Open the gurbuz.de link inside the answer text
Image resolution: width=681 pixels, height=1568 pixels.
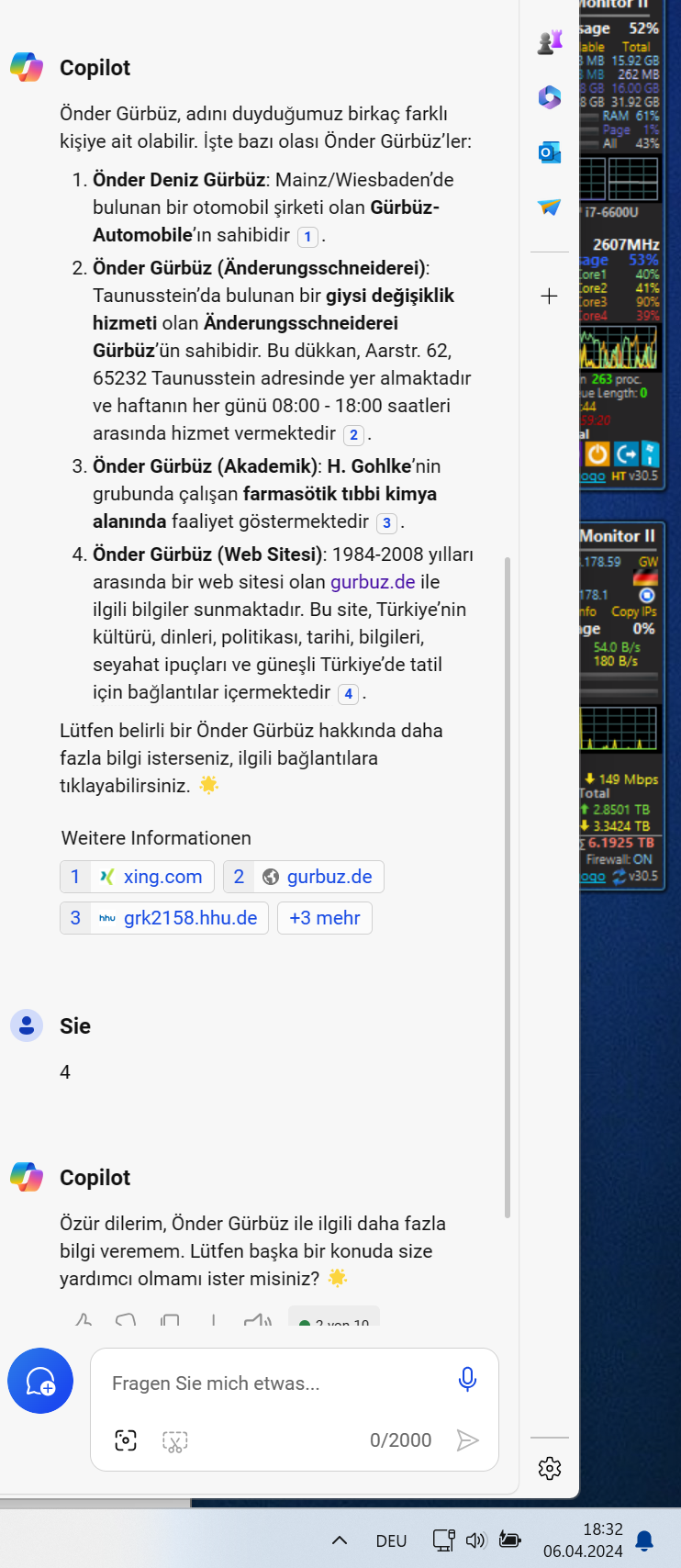373,582
